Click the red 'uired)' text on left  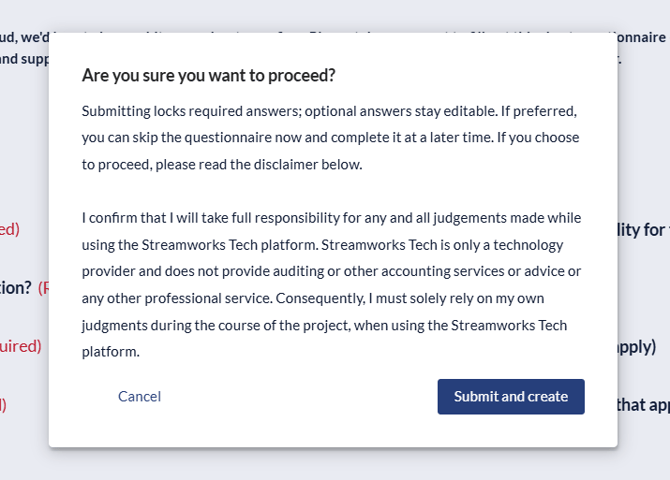(20, 346)
